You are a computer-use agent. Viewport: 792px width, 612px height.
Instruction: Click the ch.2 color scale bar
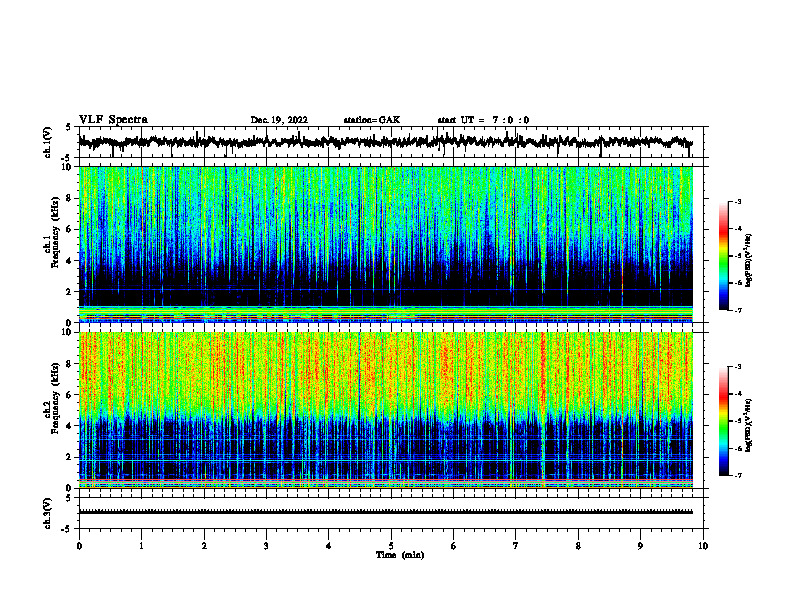[x=724, y=421]
